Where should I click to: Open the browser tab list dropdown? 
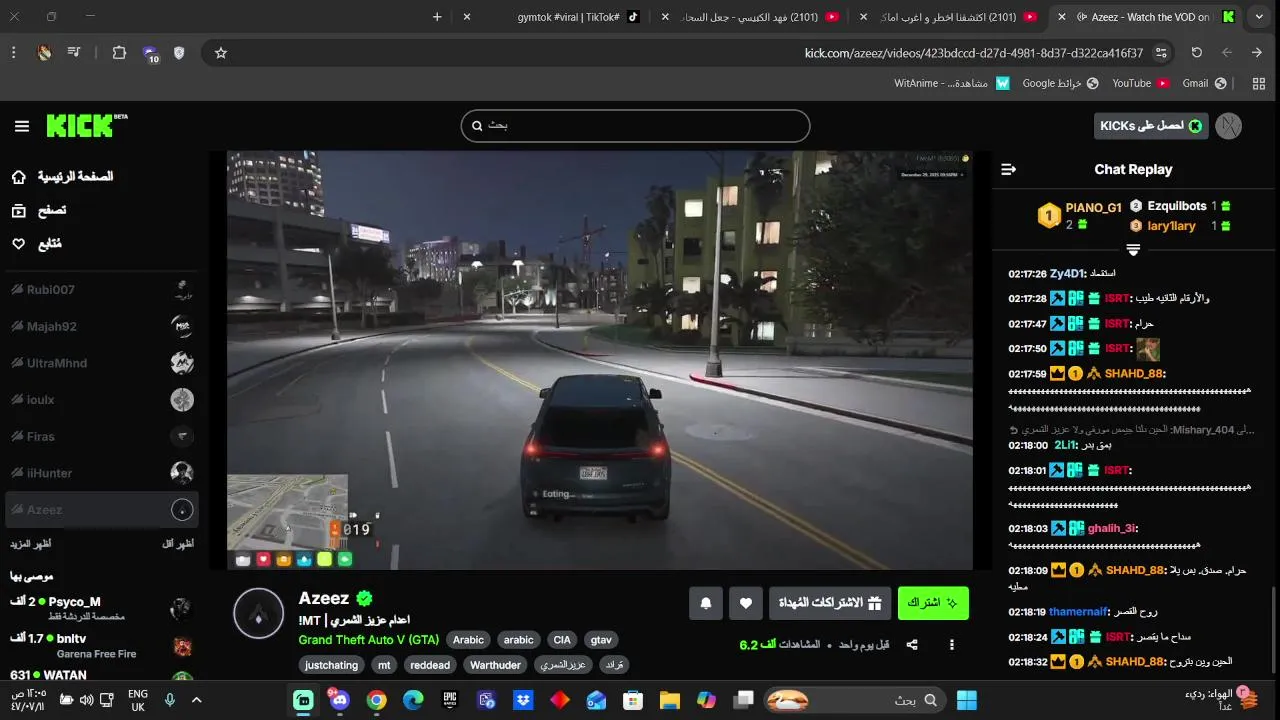(1259, 17)
